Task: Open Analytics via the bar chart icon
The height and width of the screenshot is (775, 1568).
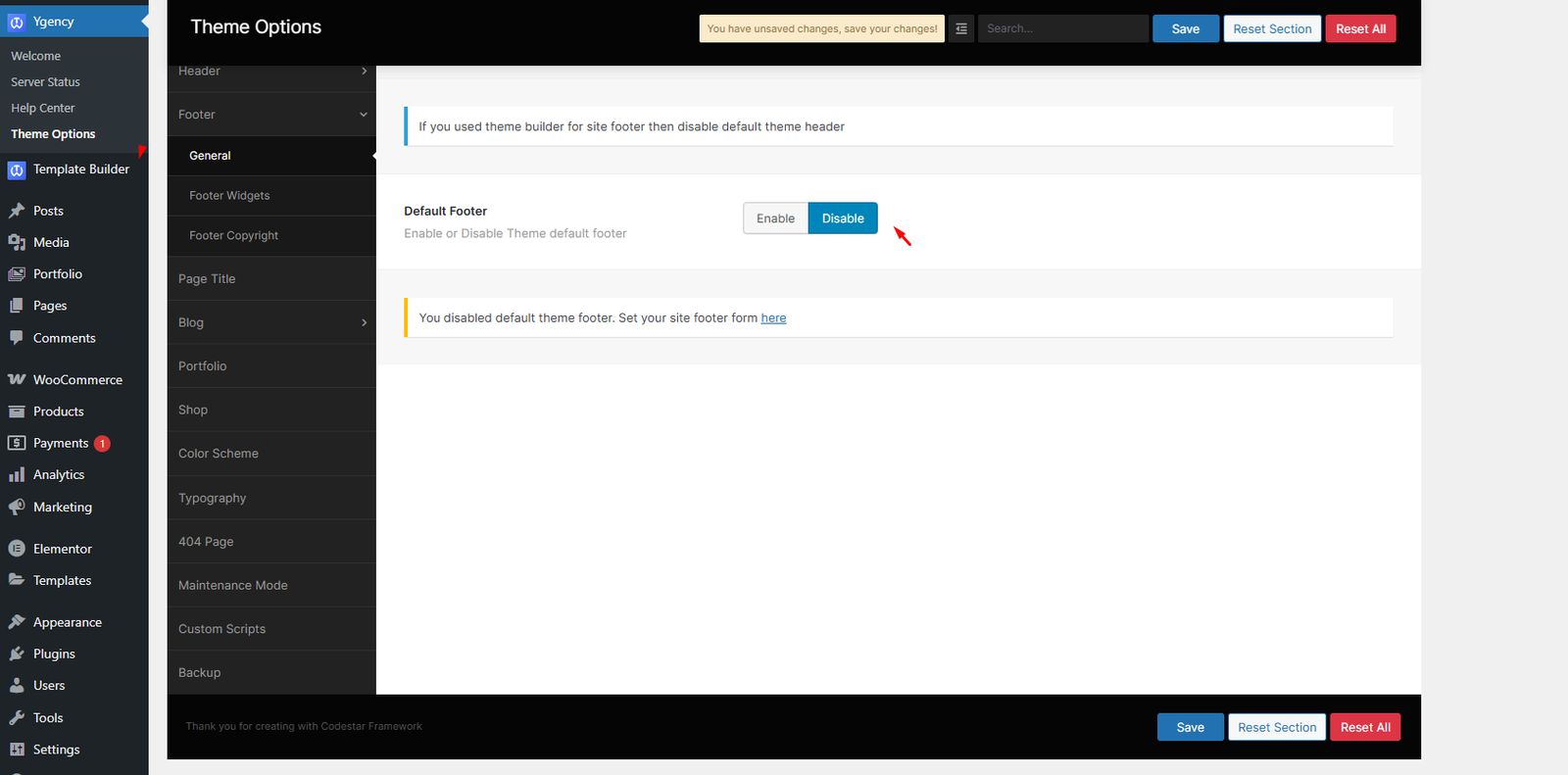Action: click(17, 475)
